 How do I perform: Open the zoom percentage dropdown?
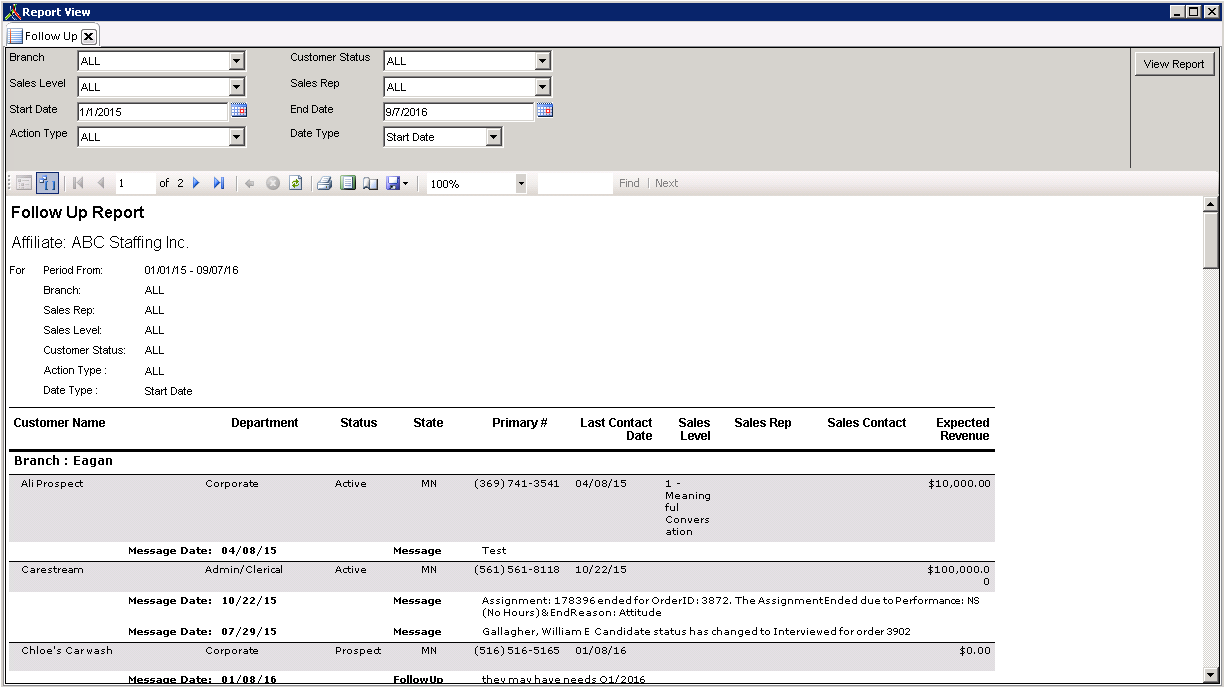[x=521, y=184]
